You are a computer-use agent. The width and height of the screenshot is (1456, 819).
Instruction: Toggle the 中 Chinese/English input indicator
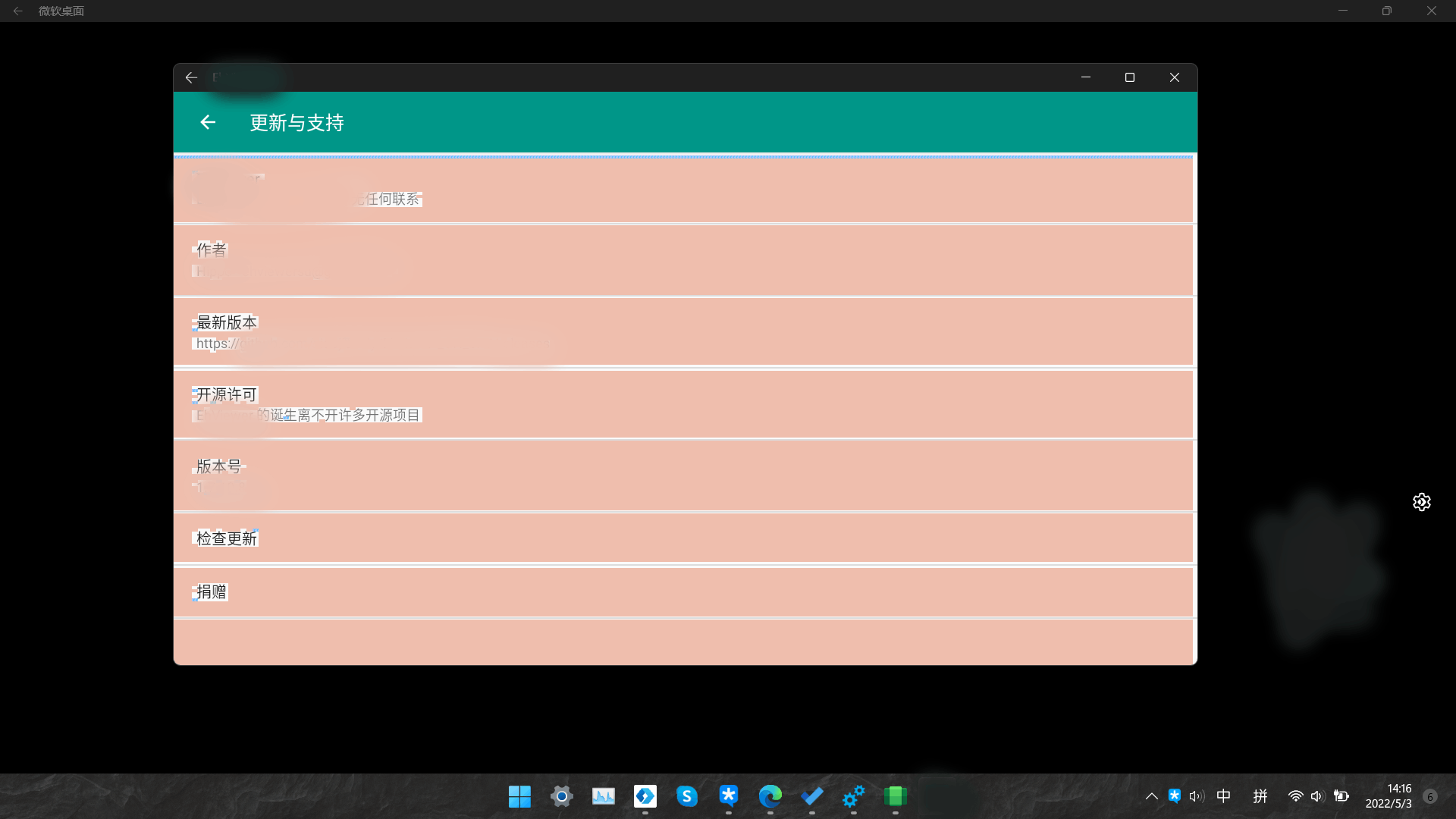[1224, 796]
